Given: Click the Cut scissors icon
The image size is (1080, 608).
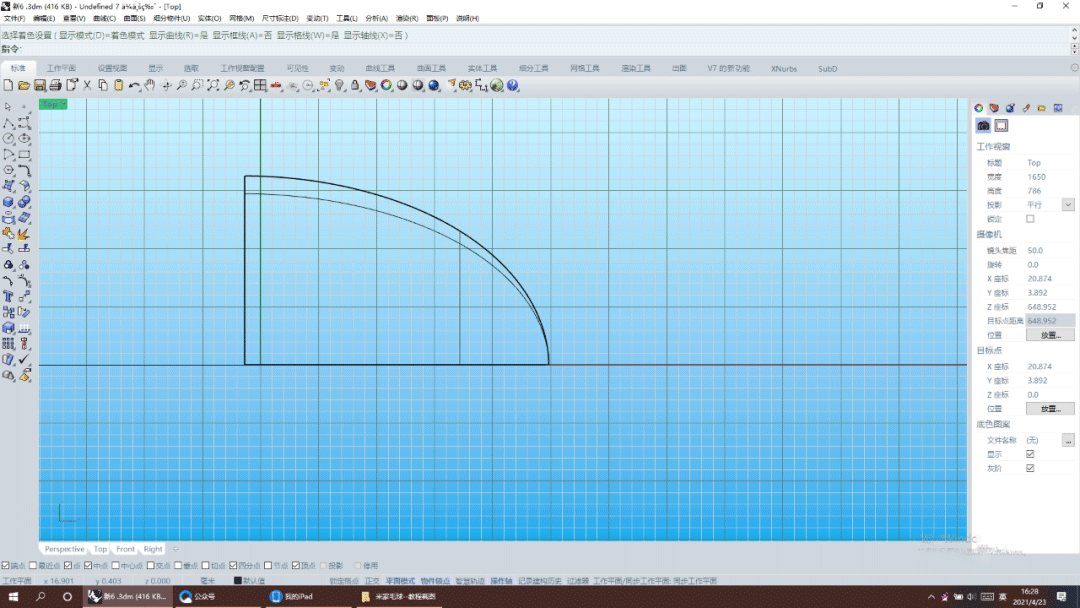Looking at the screenshot, I should coord(87,86).
